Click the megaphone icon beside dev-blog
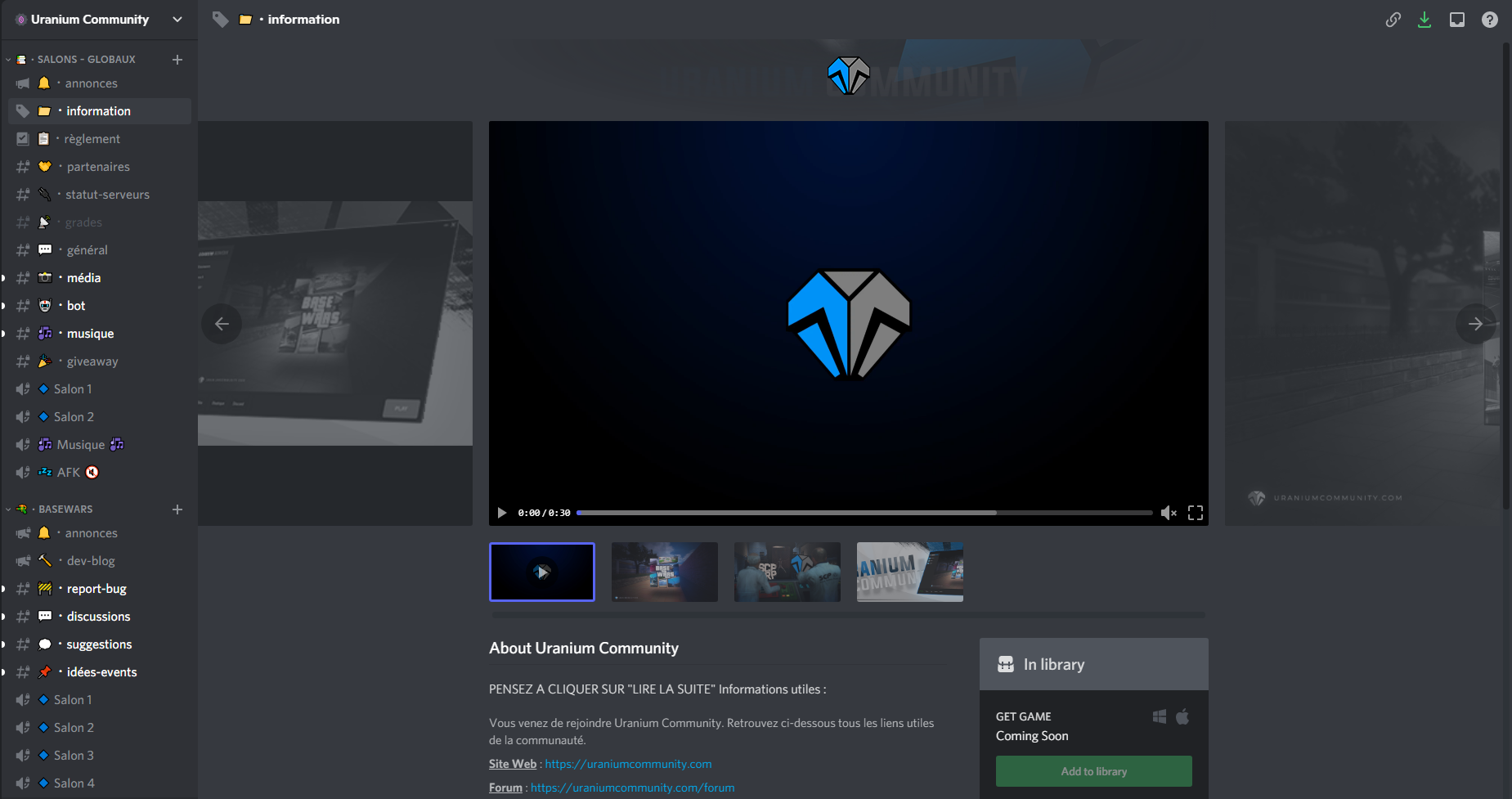Viewport: 1512px width, 799px height. pyautogui.click(x=23, y=561)
